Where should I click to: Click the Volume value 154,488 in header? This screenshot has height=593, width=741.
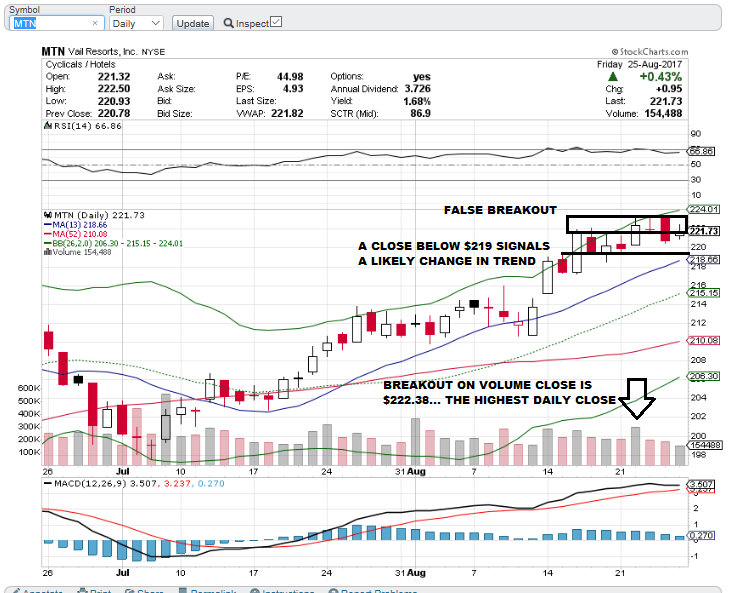pos(663,113)
